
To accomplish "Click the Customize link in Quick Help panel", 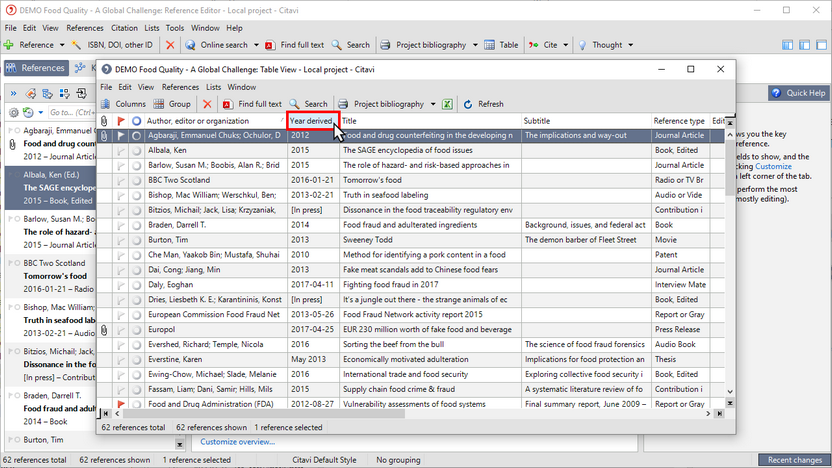I will coord(773,167).
